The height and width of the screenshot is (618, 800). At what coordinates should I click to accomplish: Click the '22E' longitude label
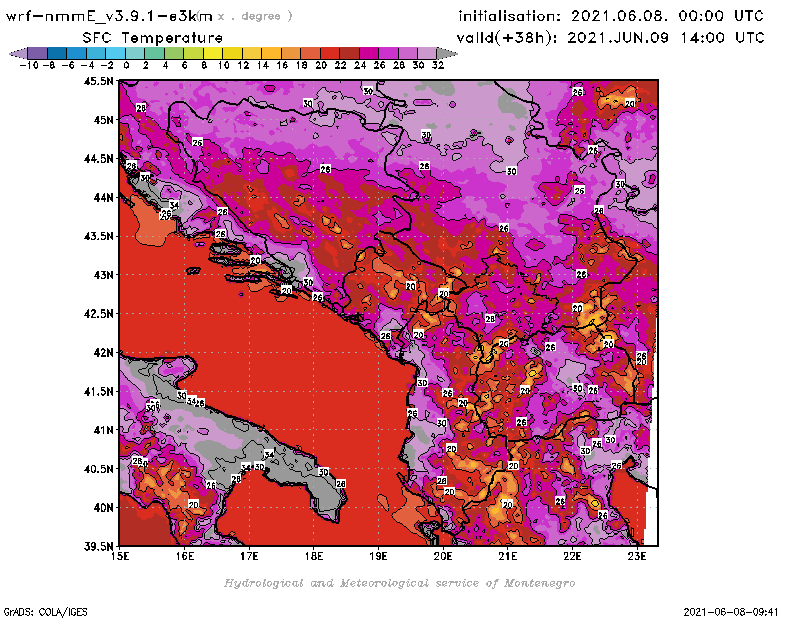[572, 556]
